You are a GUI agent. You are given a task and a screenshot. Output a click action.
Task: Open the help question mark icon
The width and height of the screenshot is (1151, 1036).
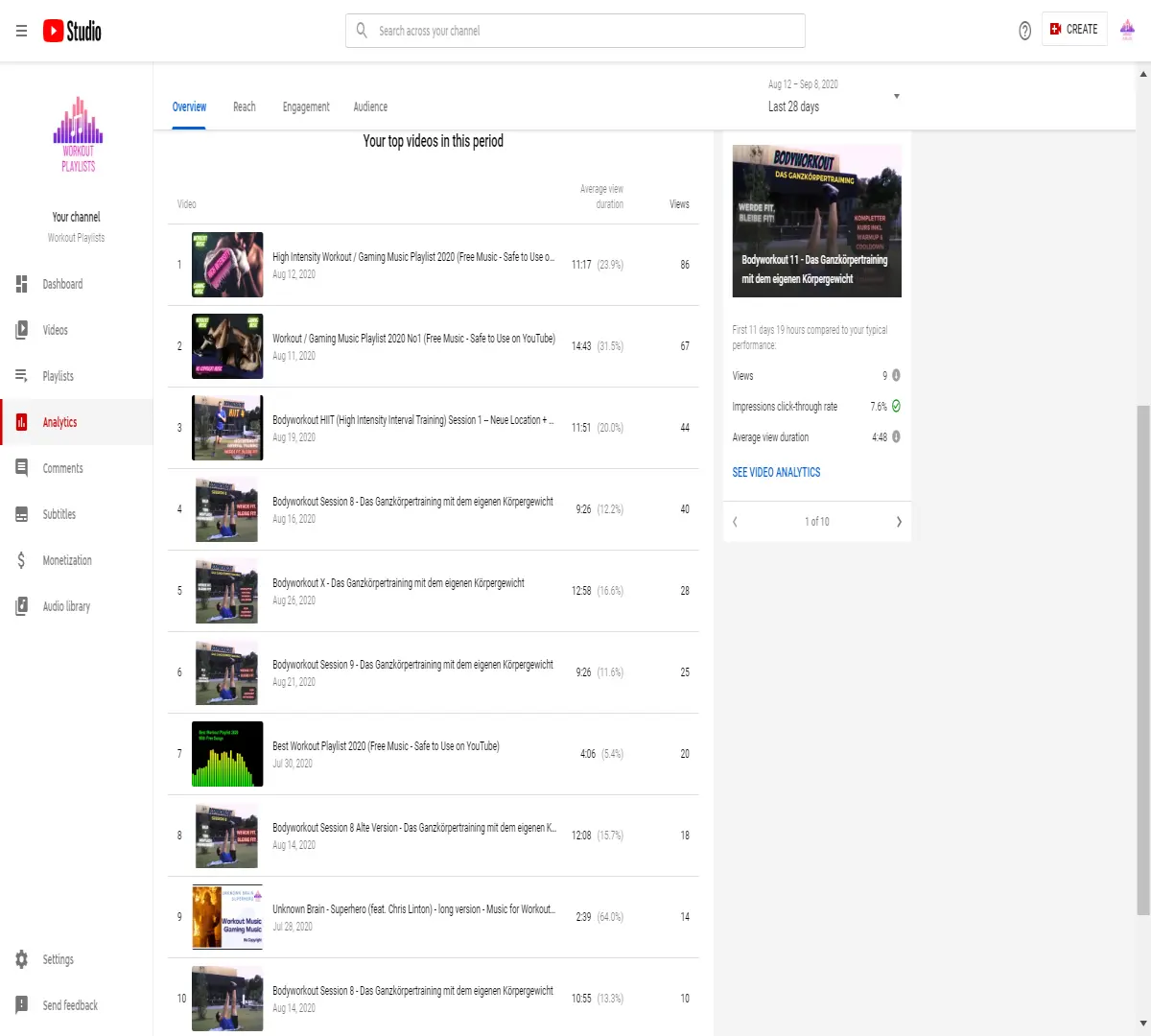pyautogui.click(x=1024, y=31)
